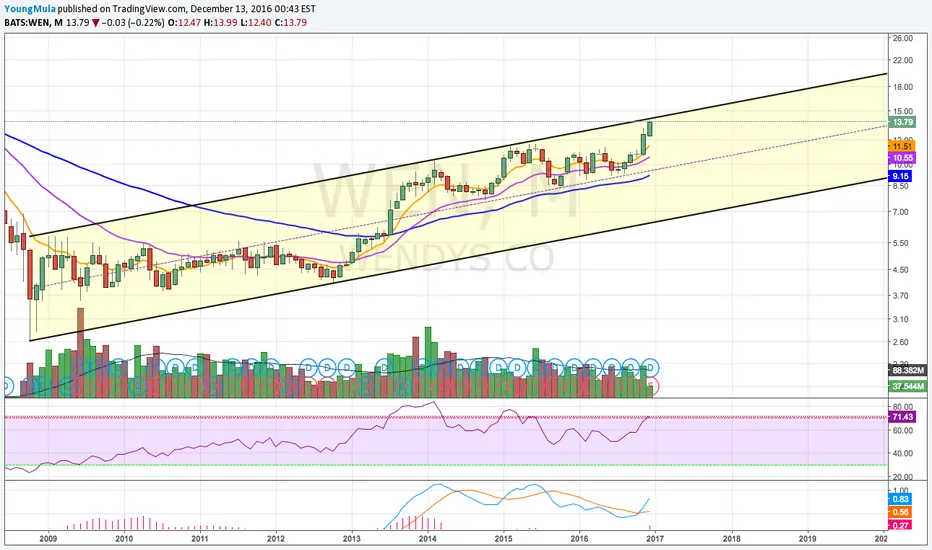Viewport: 932px width, 550px height.
Task: Click the red earnings marker below last dividend
Action: (x=652, y=385)
